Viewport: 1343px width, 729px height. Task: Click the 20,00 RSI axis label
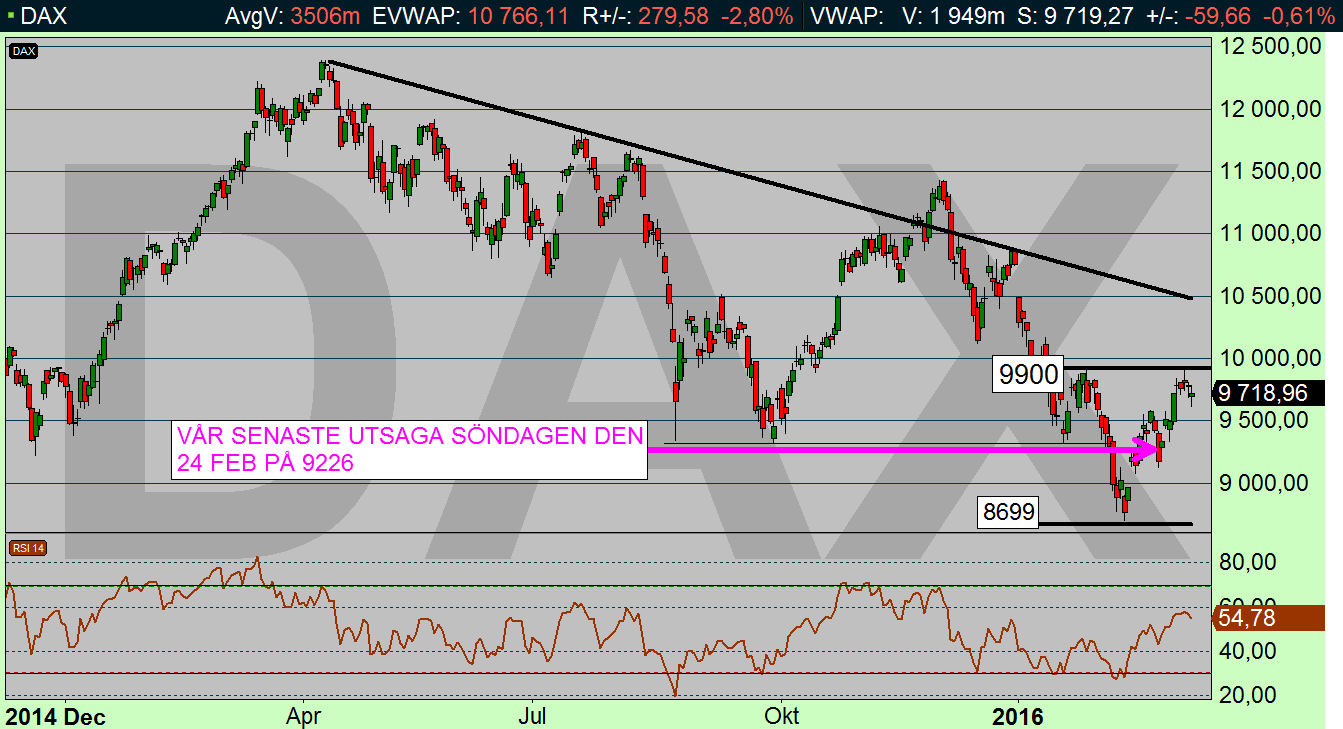pos(1246,695)
